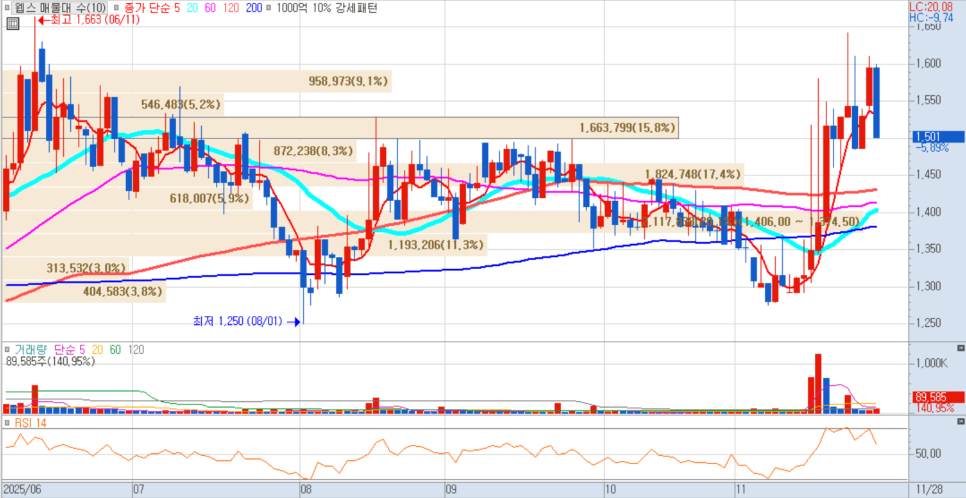Click the 07 month axis label
Image resolution: width=966 pixels, height=498 pixels.
pyautogui.click(x=139, y=490)
